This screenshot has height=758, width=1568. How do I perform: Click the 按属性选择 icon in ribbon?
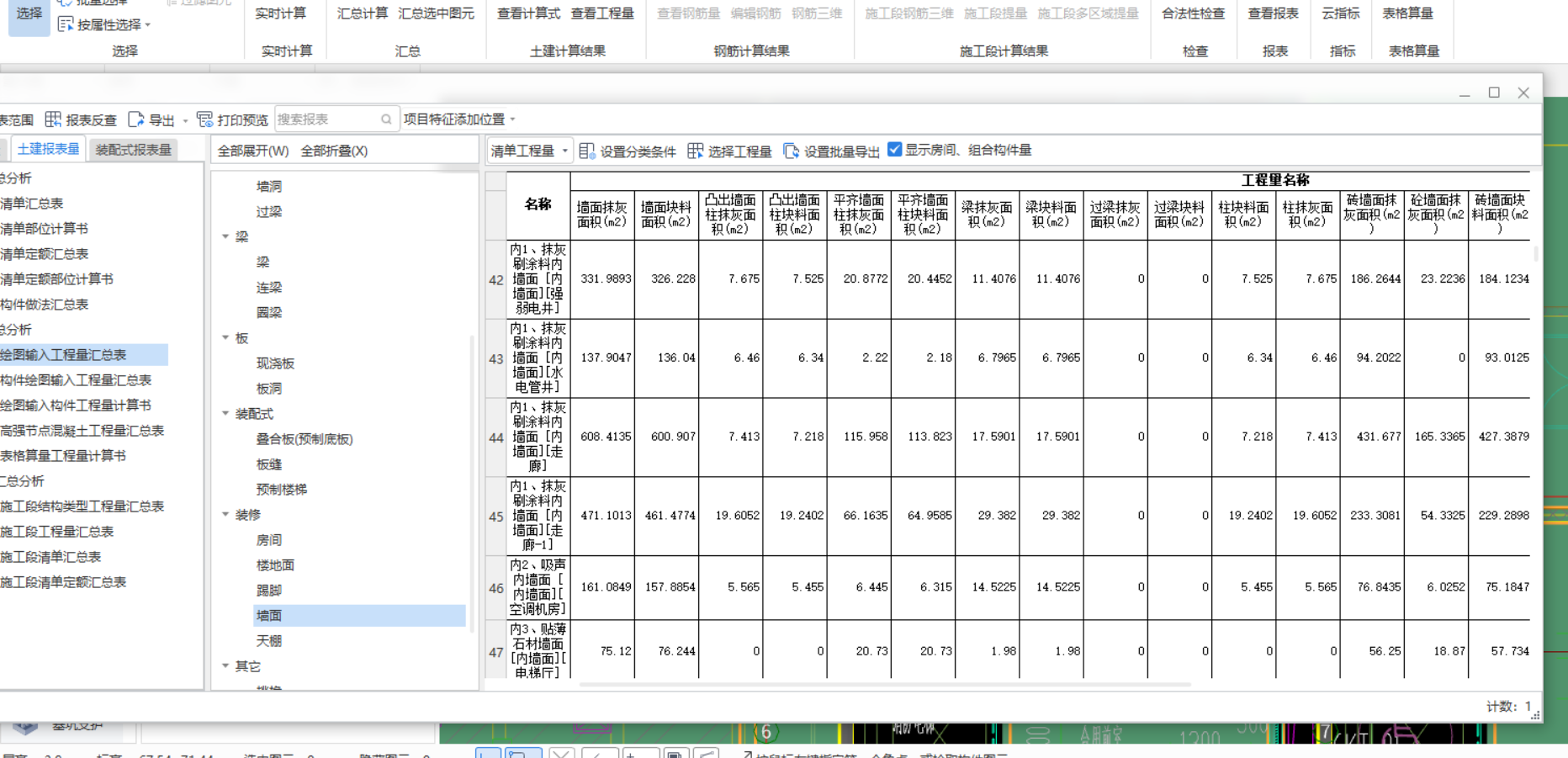(x=65, y=24)
